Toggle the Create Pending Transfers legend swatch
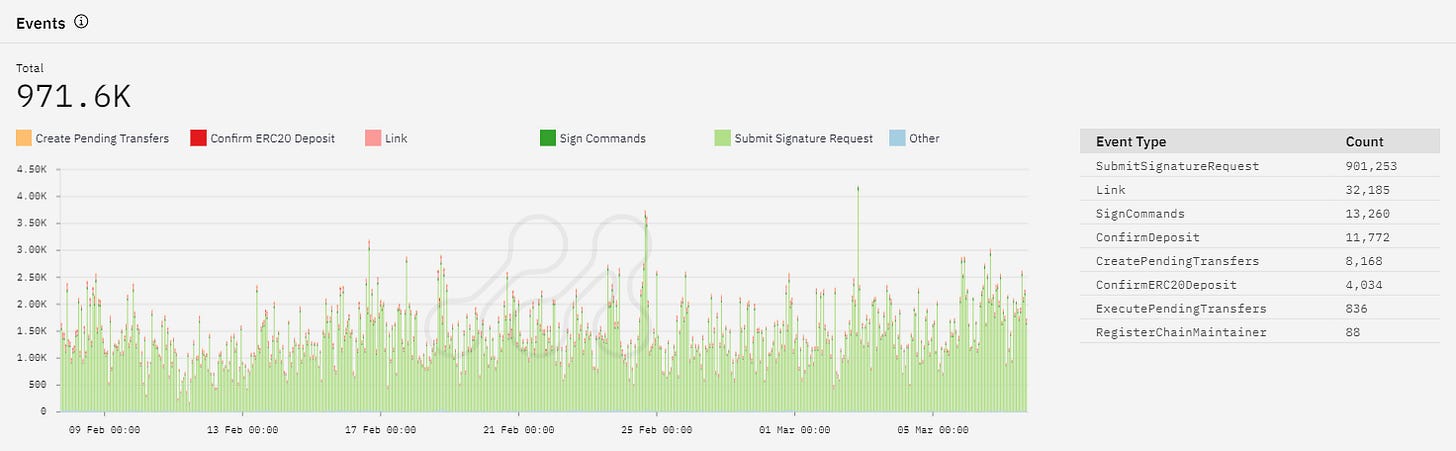Screen dimensions: 1456x451 (24, 138)
